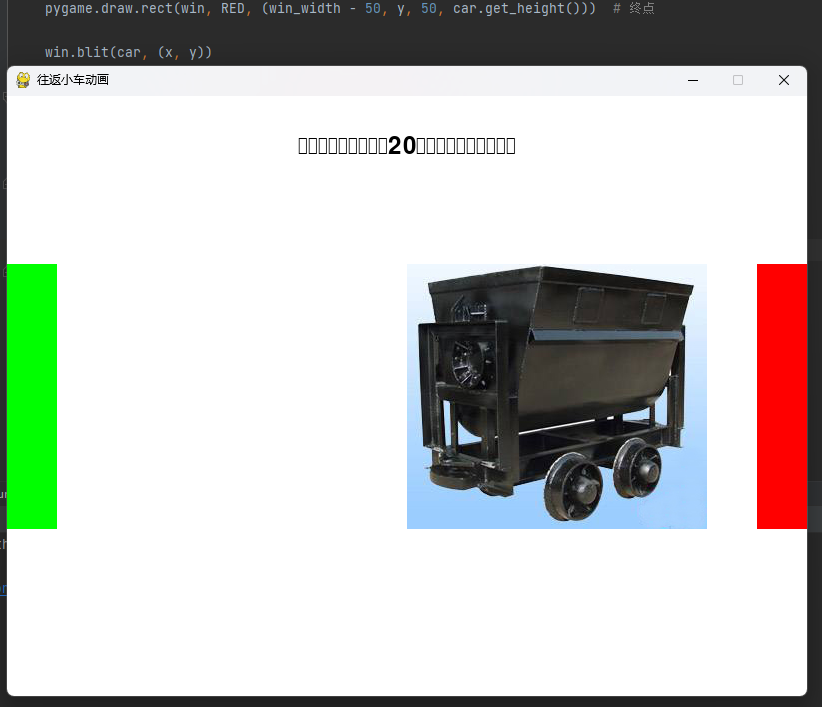
Task: Click RED argument in draw.rect line
Action: (x=232, y=8)
